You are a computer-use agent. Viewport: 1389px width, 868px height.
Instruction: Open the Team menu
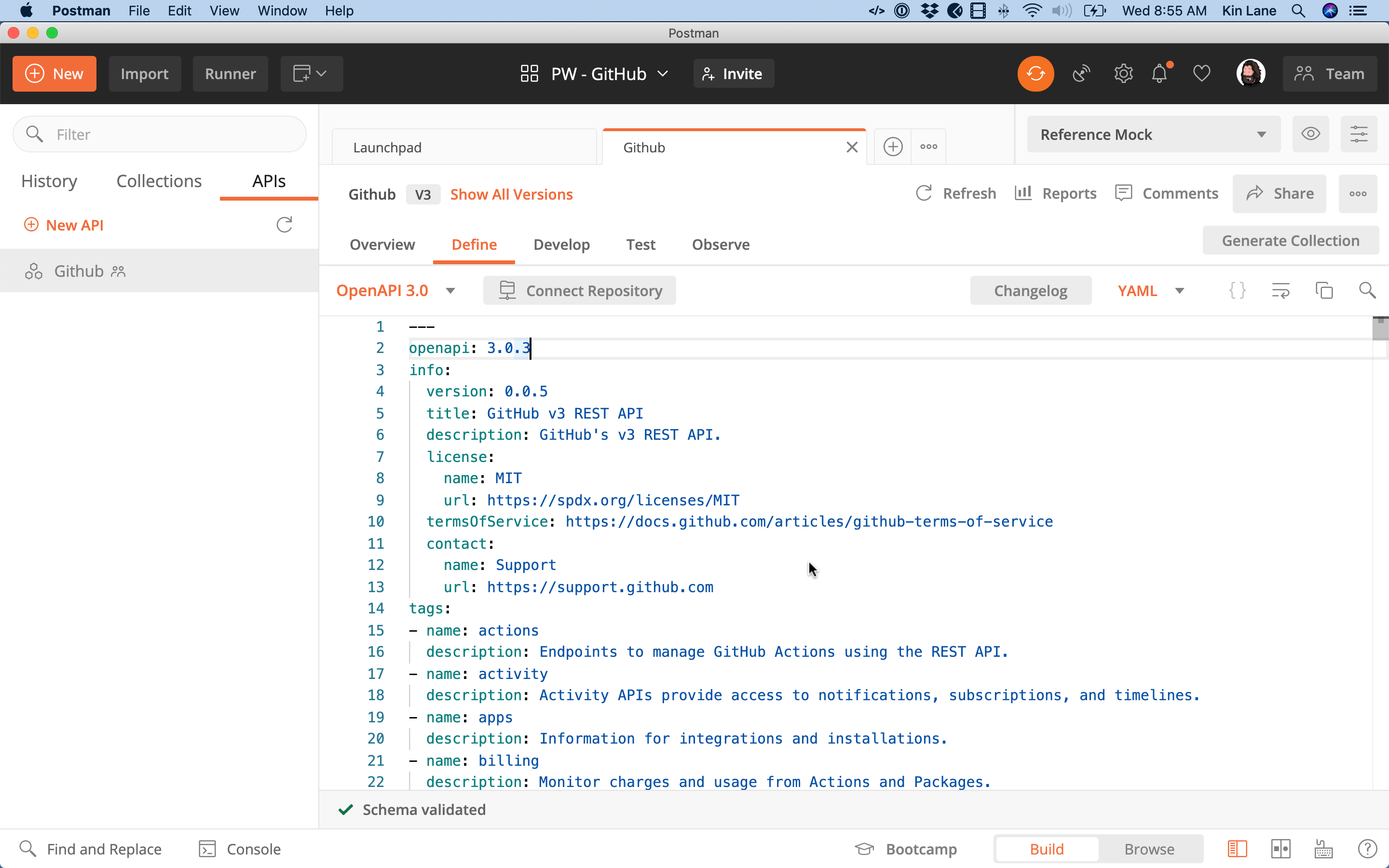click(1329, 73)
